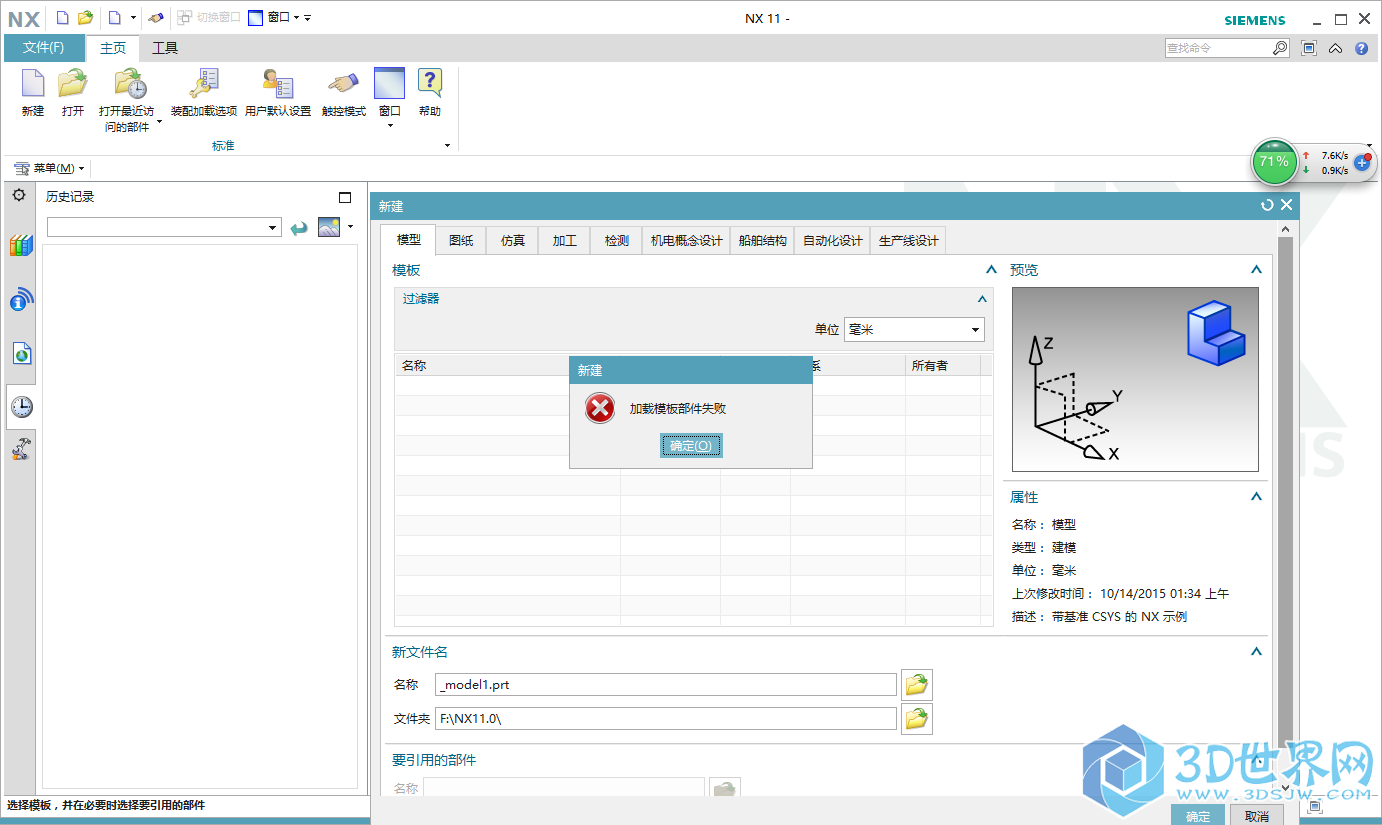Select the 仿真 tab
This screenshot has height=825, width=1382.
coord(513,240)
